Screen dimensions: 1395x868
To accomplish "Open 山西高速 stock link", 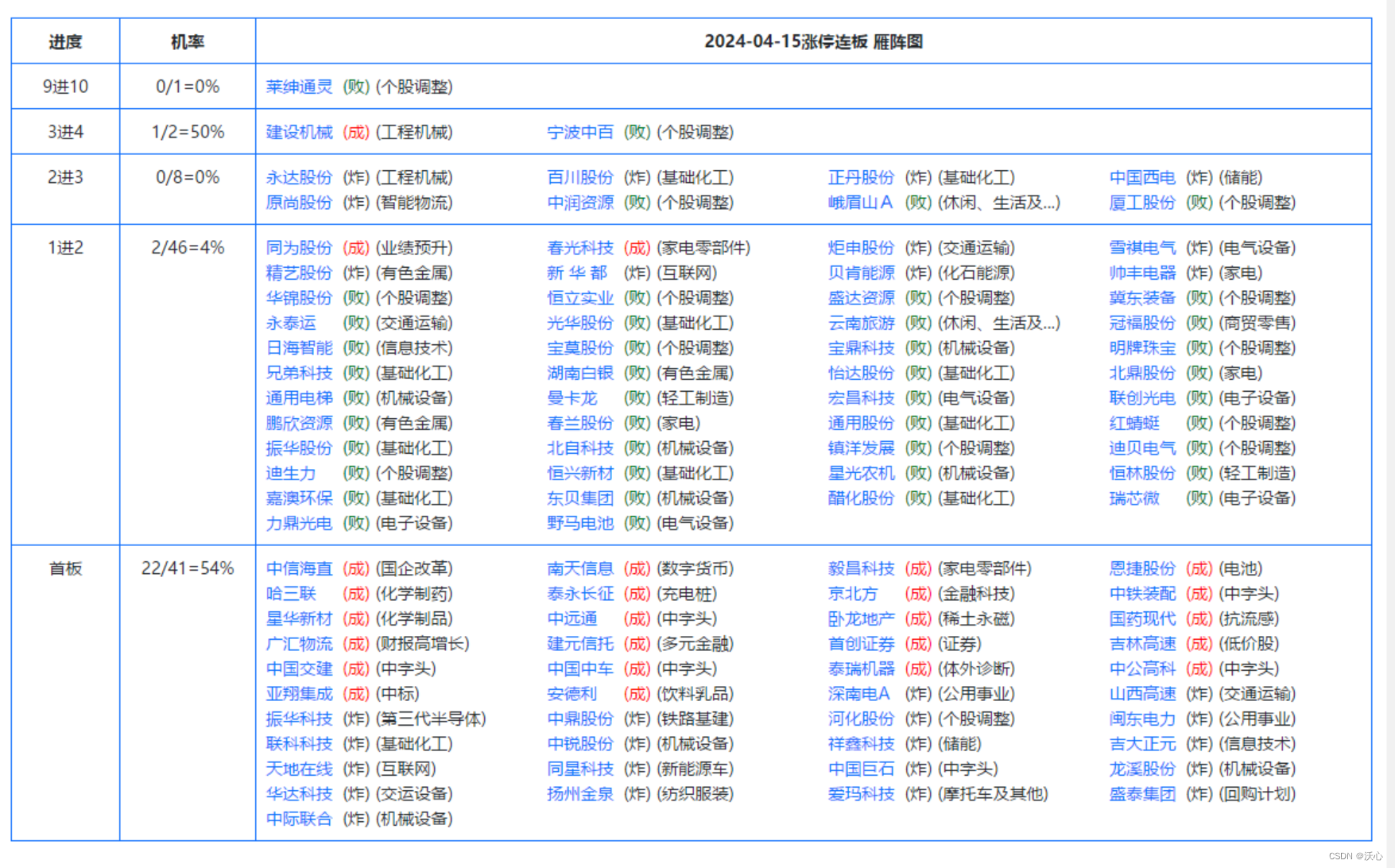I will point(1142,694).
